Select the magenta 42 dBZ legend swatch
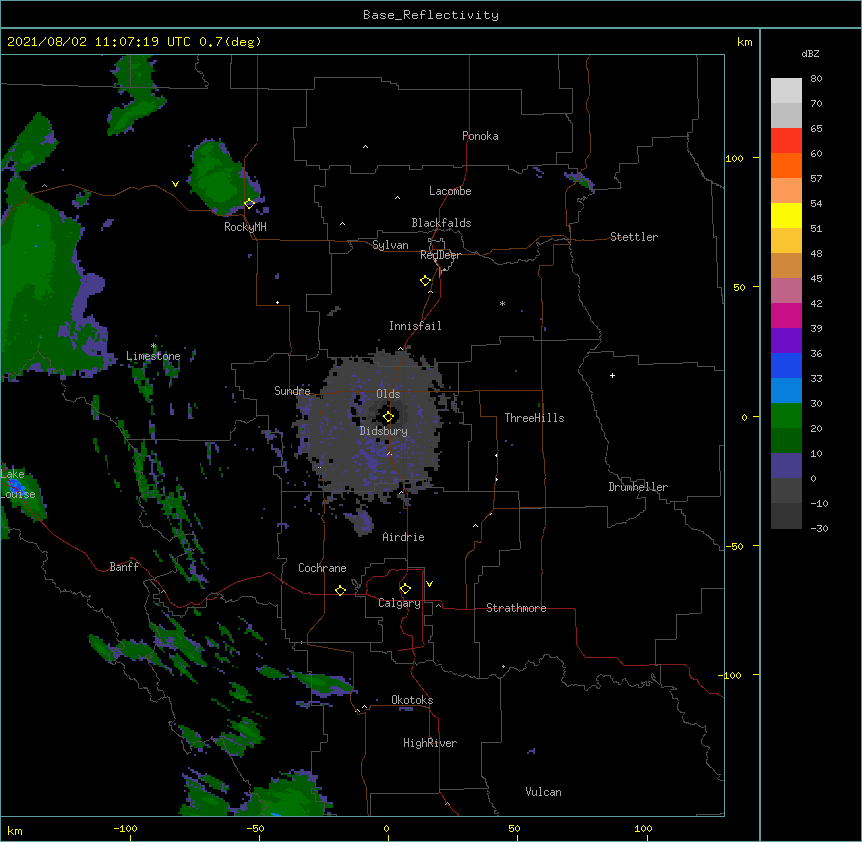 786,315
